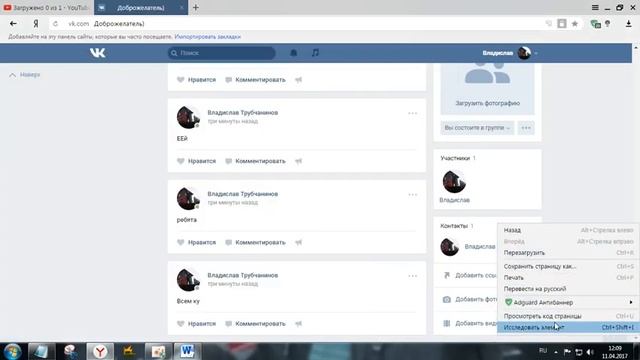Viewport: 640px width, 360px height.
Task: Like the post 'Всем ку' via heart icon
Action: [181, 323]
